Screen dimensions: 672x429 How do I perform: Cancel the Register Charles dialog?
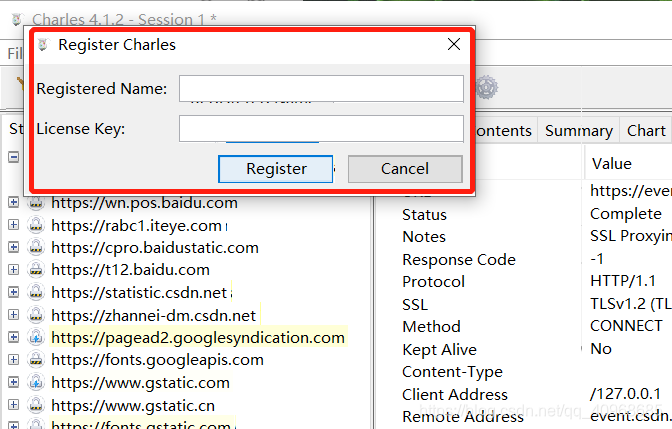coord(405,169)
